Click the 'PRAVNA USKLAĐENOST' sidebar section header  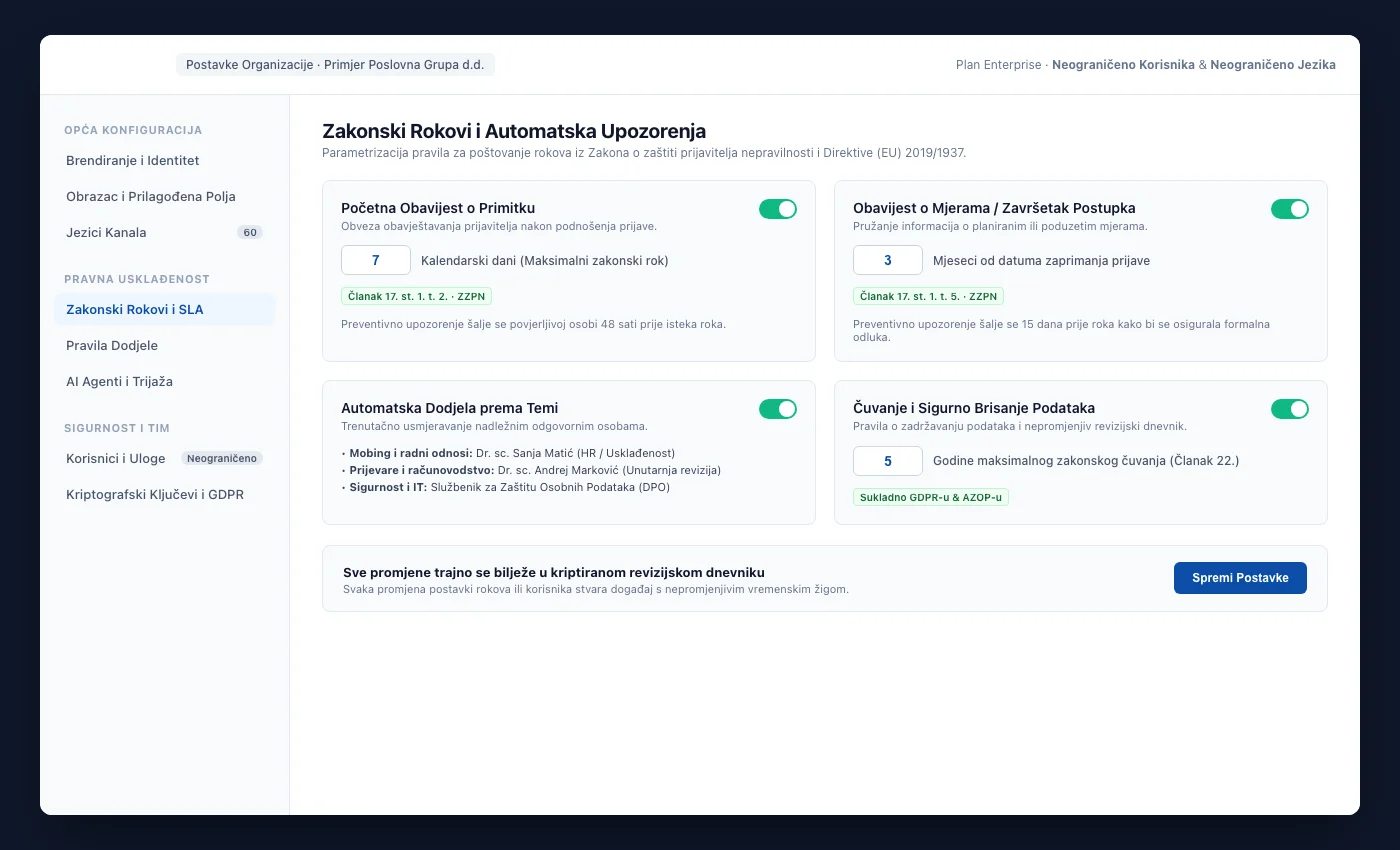click(x=137, y=279)
